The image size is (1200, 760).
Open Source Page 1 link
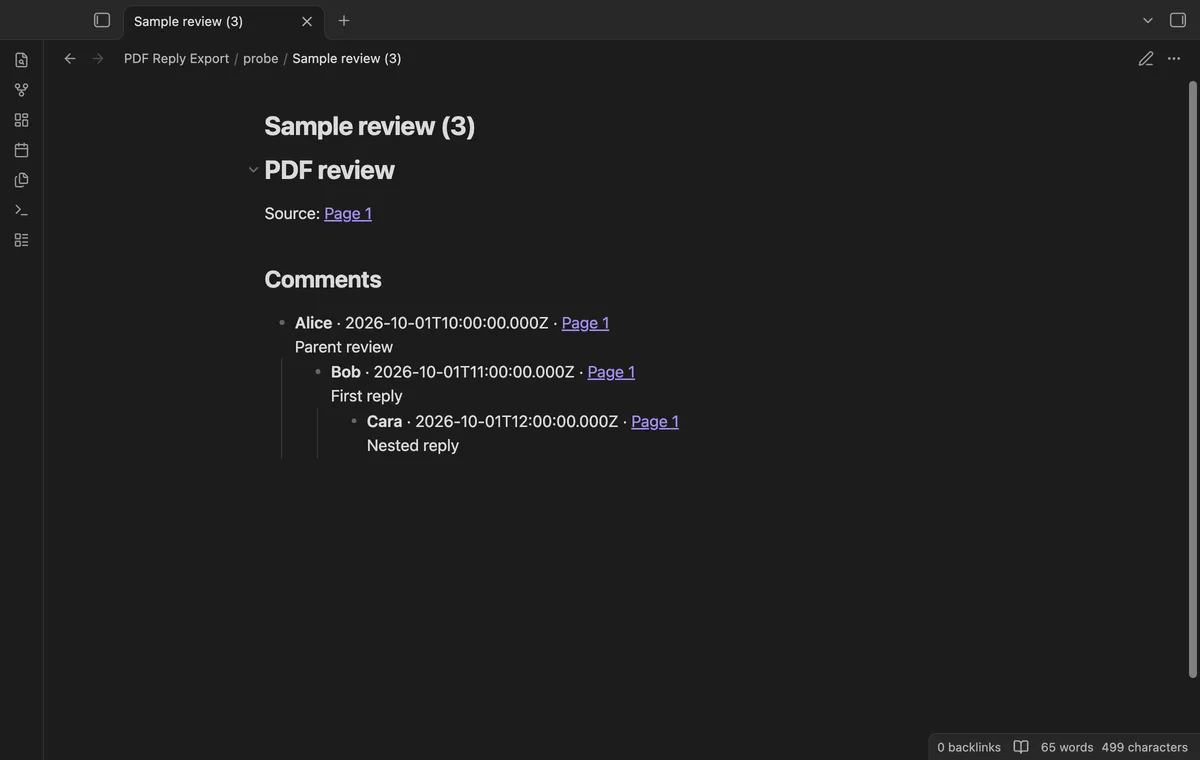(x=348, y=213)
